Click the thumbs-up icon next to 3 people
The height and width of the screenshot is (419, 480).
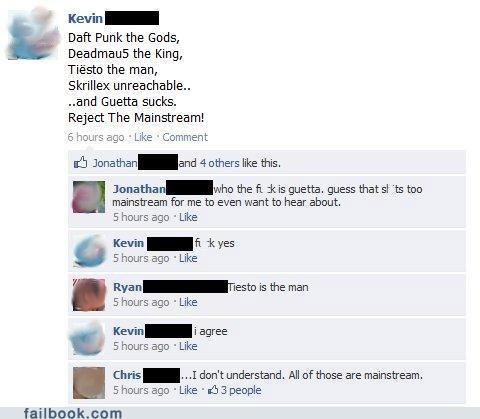pos(213,390)
